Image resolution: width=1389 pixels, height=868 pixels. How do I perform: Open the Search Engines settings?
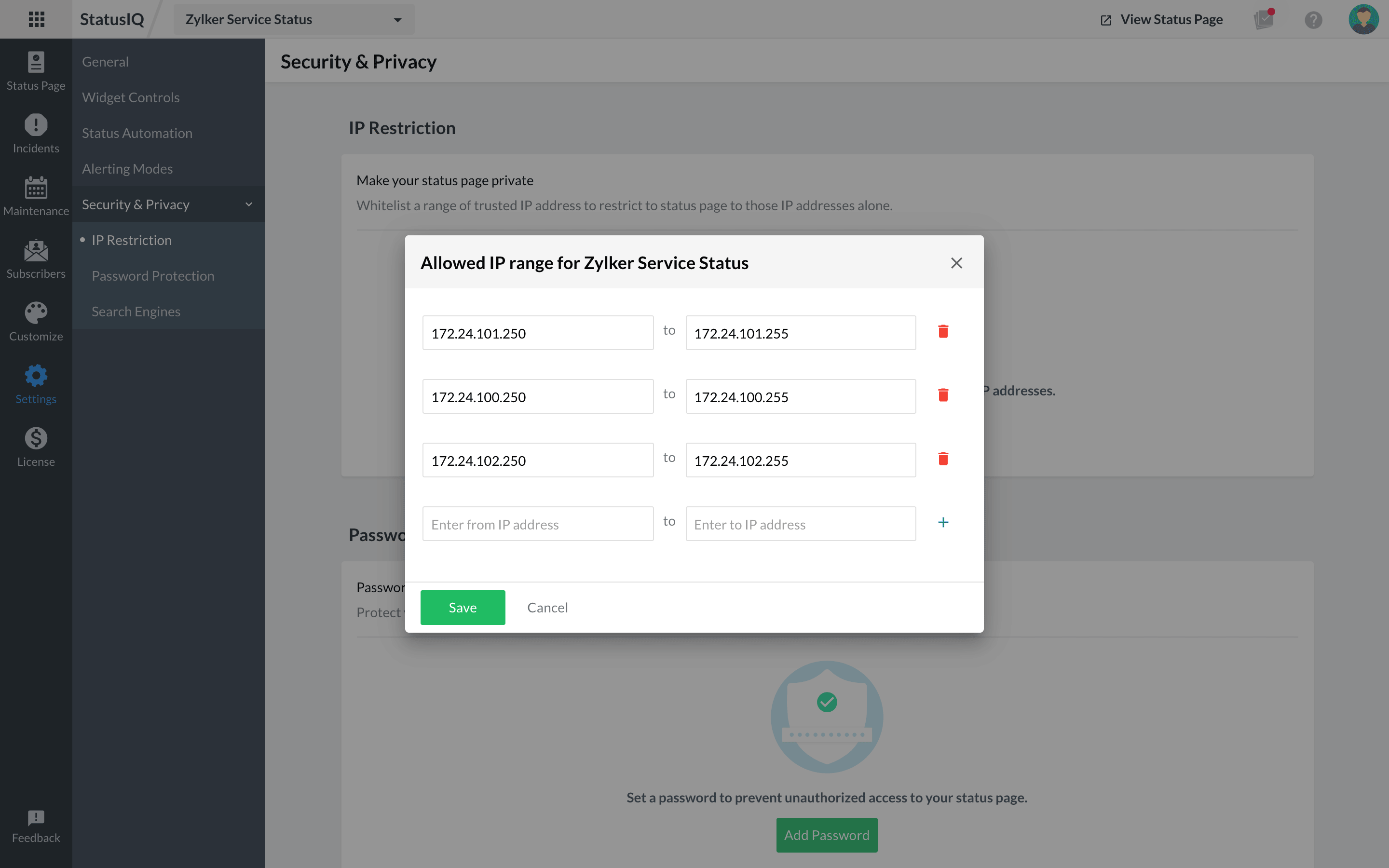click(x=136, y=311)
